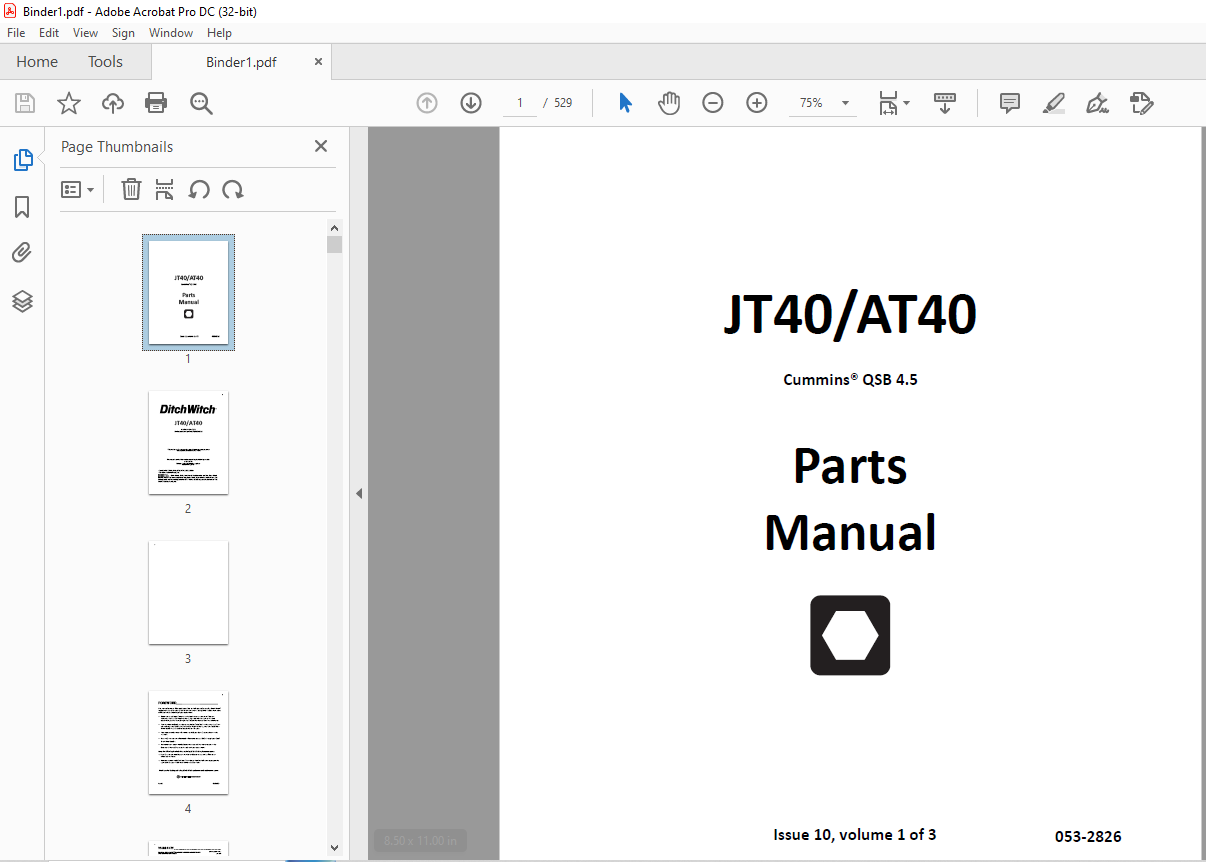The height and width of the screenshot is (862, 1206).
Task: Close the Binder1.pdf tab
Action: 319,62
